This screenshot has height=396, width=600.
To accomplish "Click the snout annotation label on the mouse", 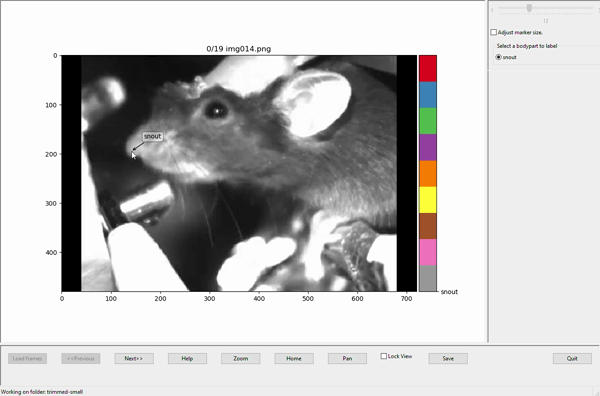I will [x=152, y=136].
